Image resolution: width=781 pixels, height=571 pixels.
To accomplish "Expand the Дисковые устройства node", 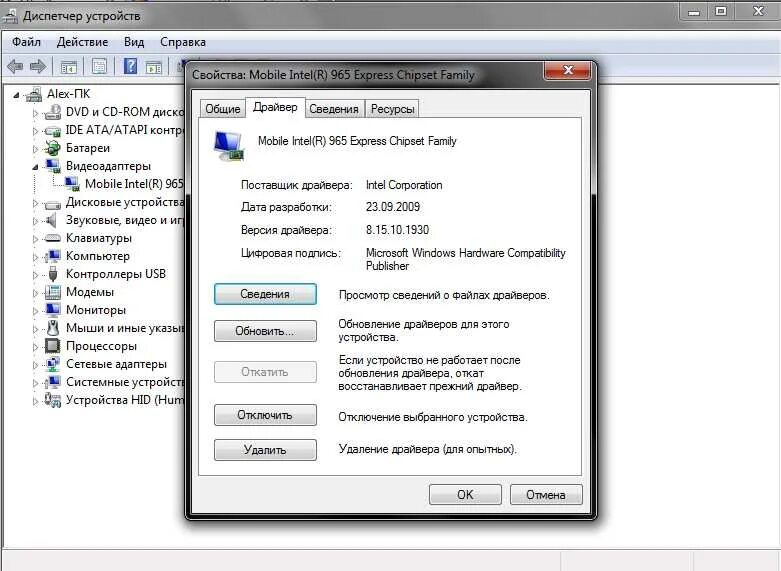I will [x=35, y=203].
